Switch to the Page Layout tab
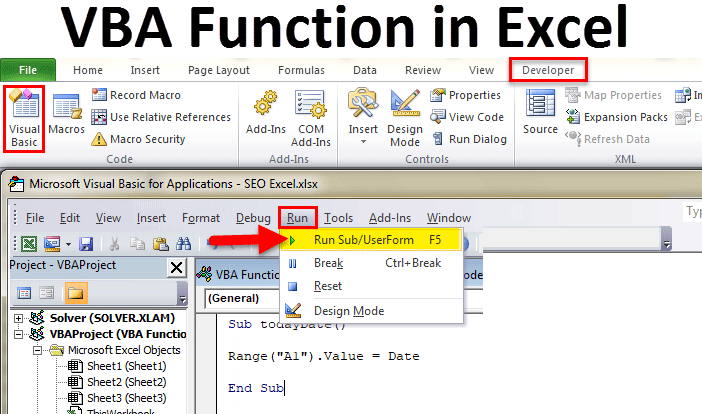The width and height of the screenshot is (702, 414). (219, 70)
